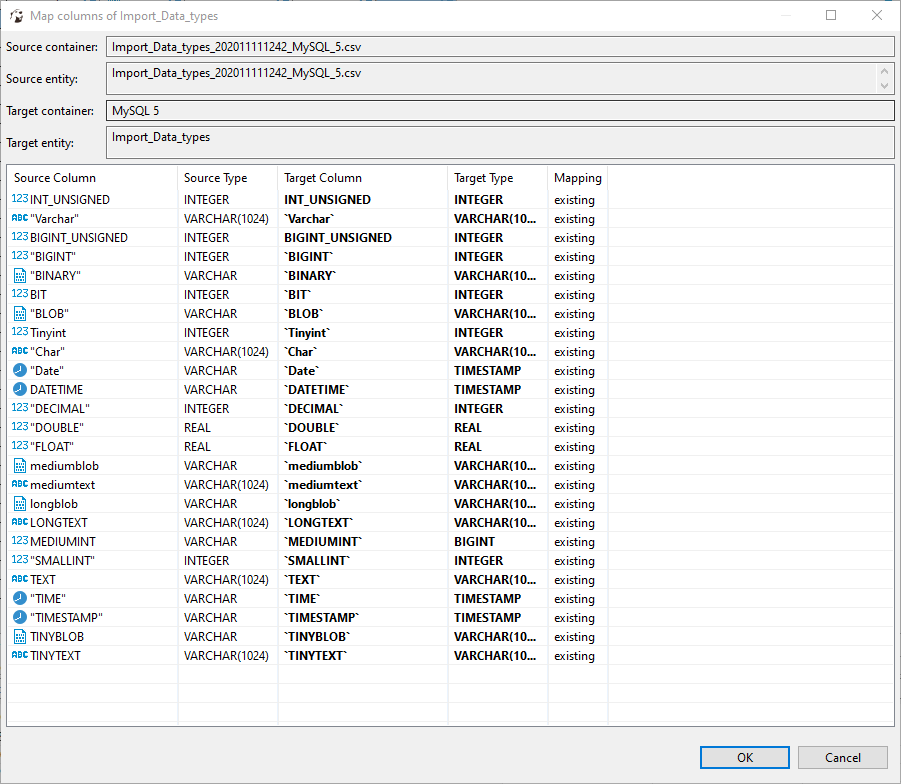The height and width of the screenshot is (784, 901).
Task: Click the 123 icon next to SMALLINT
Action: (18, 560)
